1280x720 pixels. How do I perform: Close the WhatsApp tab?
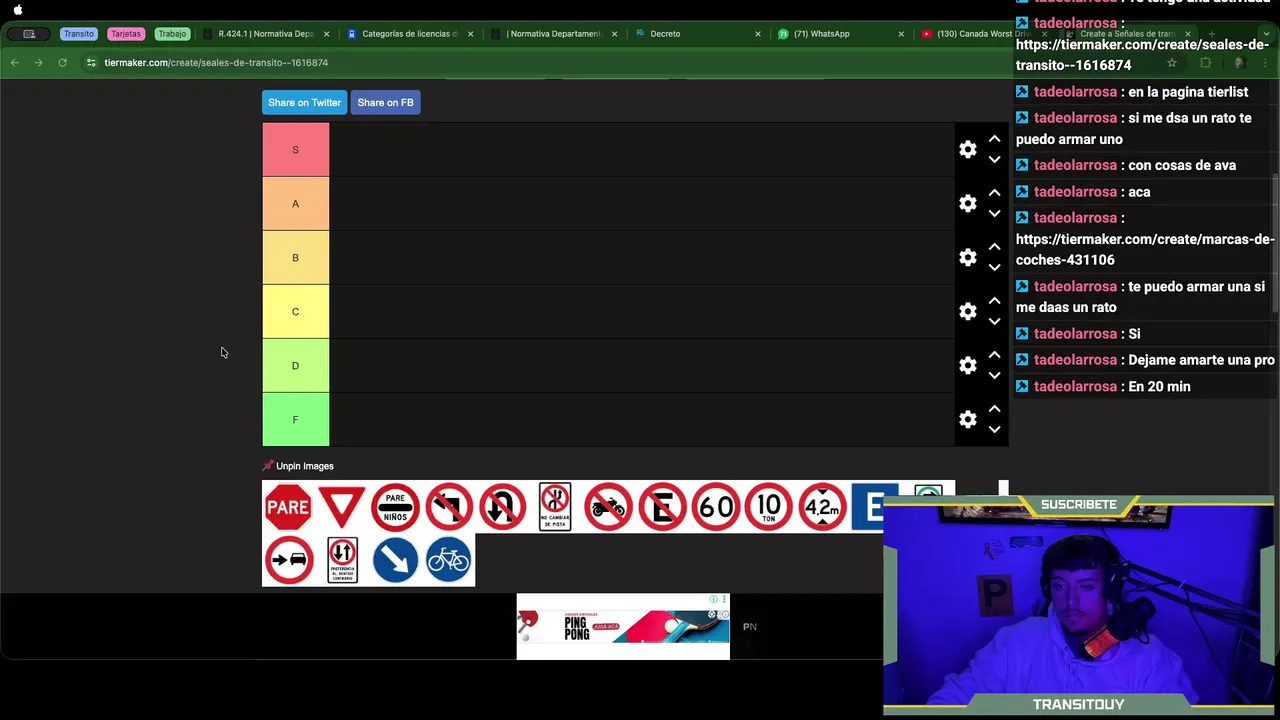point(901,34)
